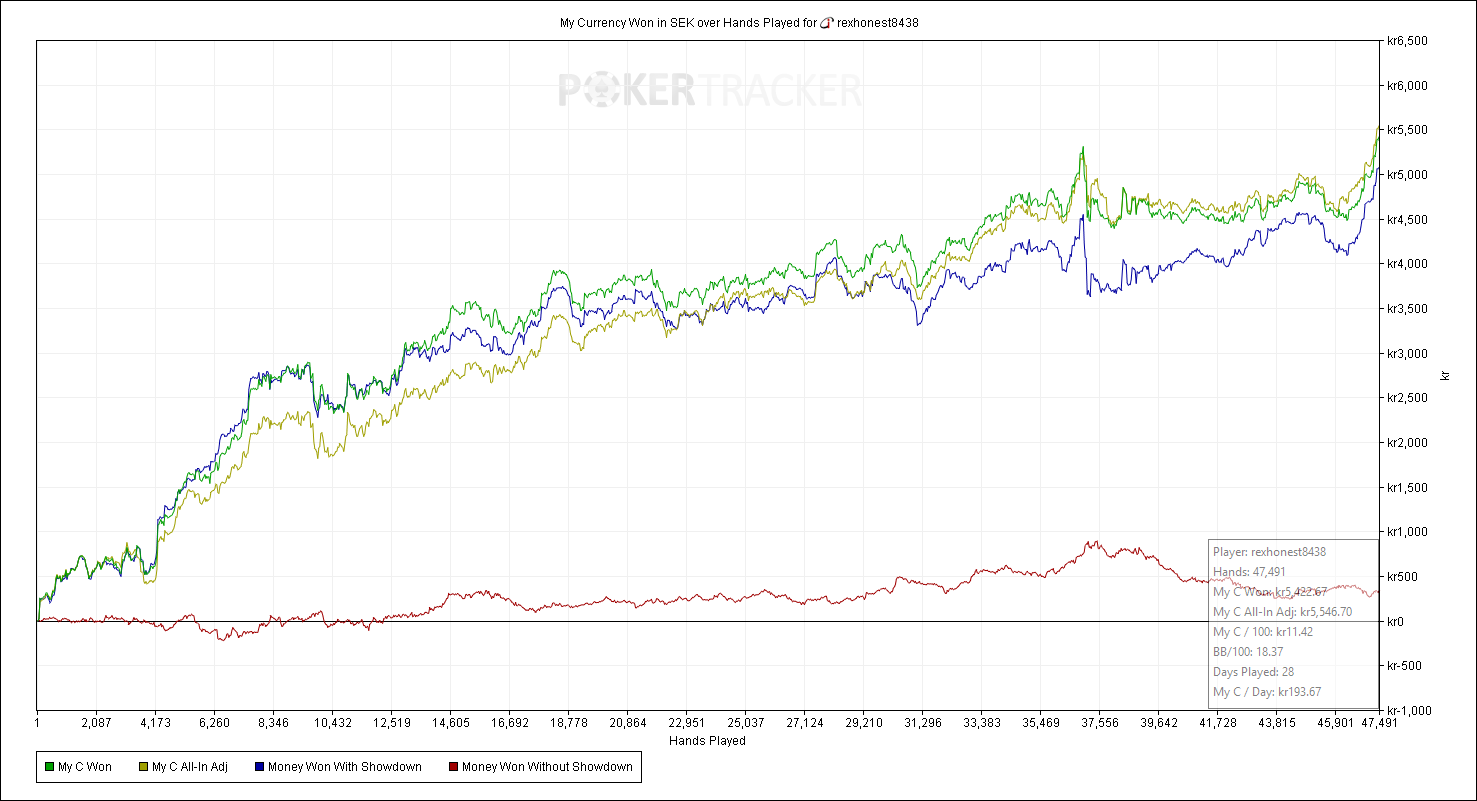This screenshot has width=1477, height=801.
Task: Click the green My C Won legend swatch
Action: tap(49, 767)
